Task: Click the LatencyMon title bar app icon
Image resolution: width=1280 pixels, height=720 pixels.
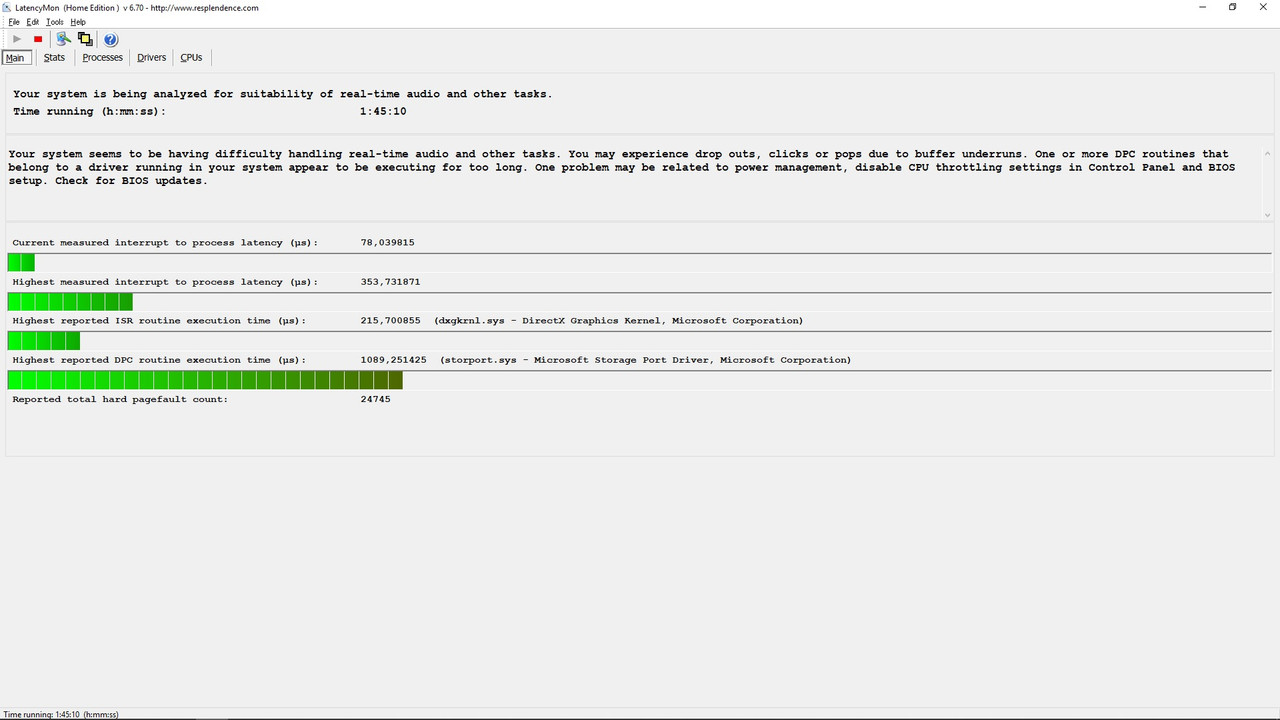Action: 8,7
